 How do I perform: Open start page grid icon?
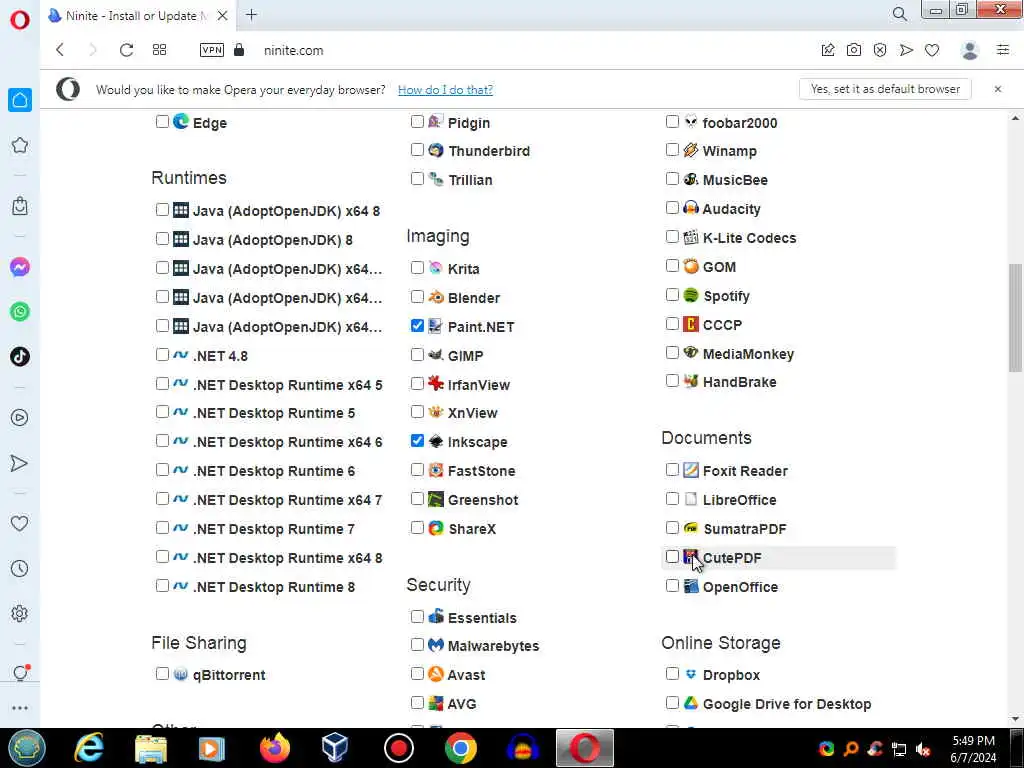click(159, 50)
